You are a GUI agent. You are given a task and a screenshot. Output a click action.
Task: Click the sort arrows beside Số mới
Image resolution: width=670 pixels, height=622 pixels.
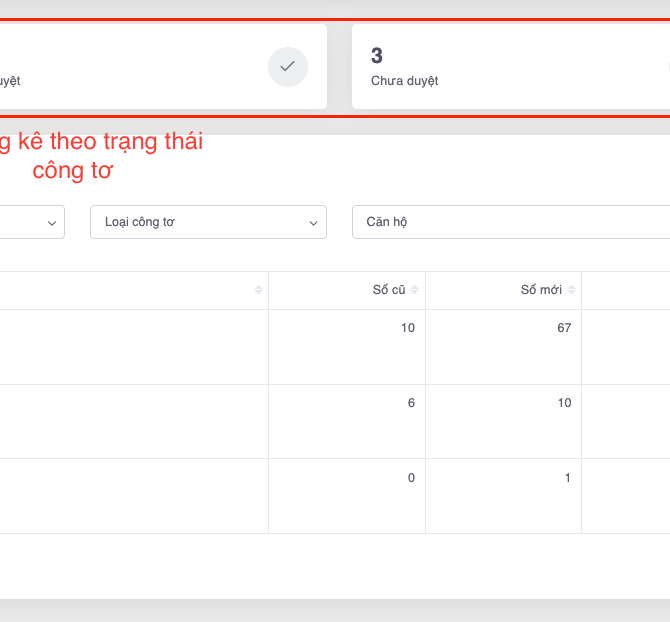click(572, 290)
